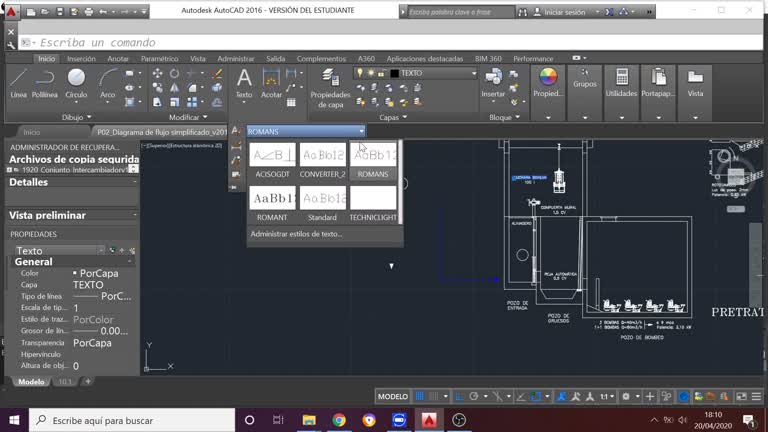Expand the Dibujo panel

point(76,117)
